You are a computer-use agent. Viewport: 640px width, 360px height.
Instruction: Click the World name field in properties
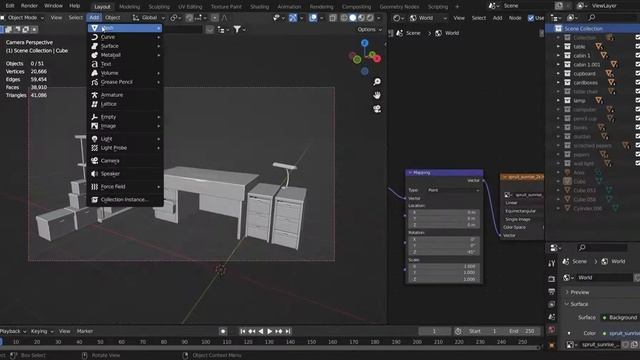[604, 278]
